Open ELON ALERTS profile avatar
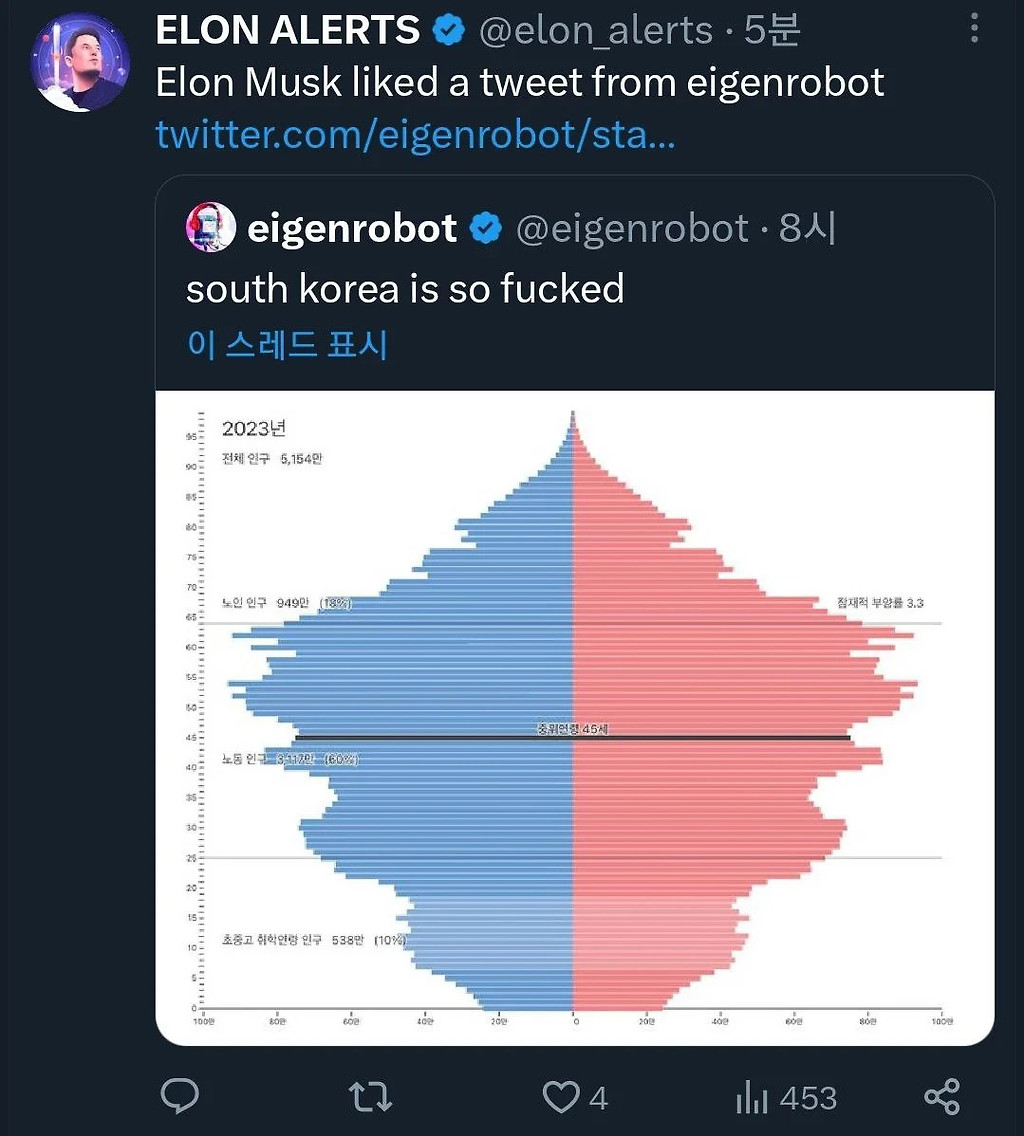This screenshot has width=1024, height=1136. point(80,62)
